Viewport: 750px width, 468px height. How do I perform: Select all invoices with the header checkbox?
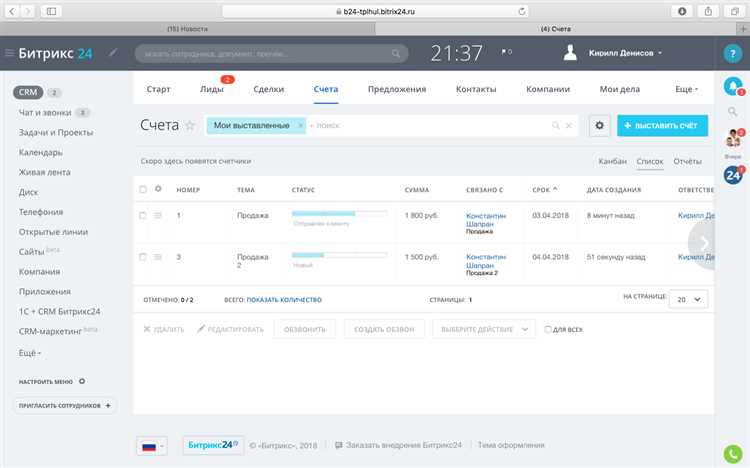point(143,189)
